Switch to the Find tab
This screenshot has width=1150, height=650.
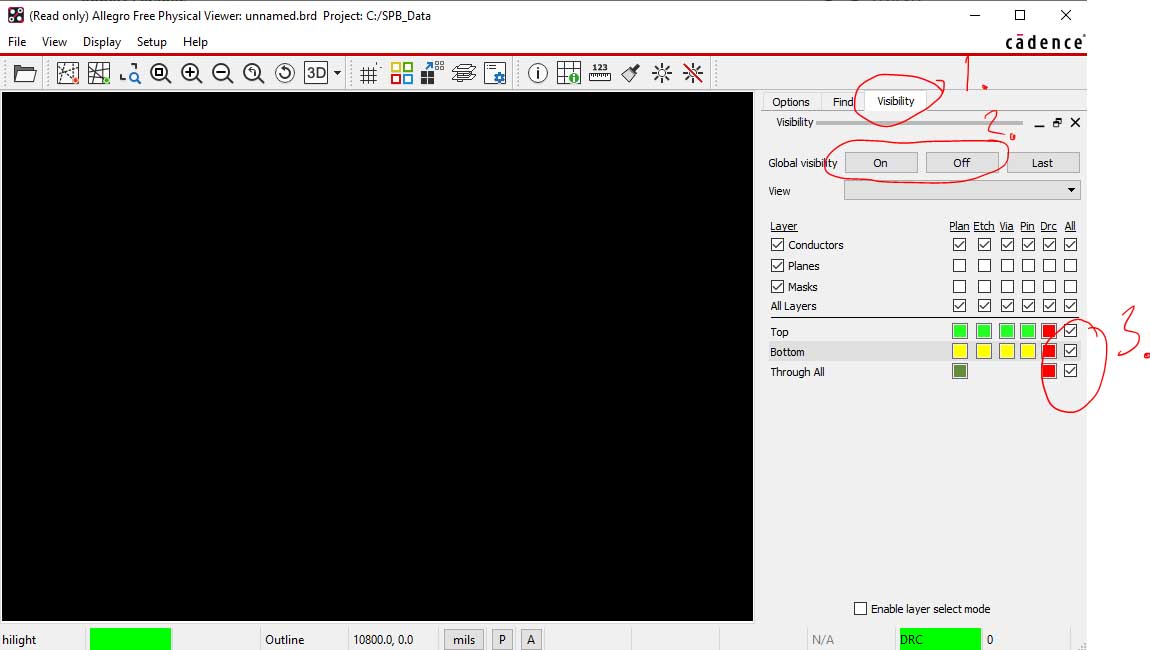[843, 102]
